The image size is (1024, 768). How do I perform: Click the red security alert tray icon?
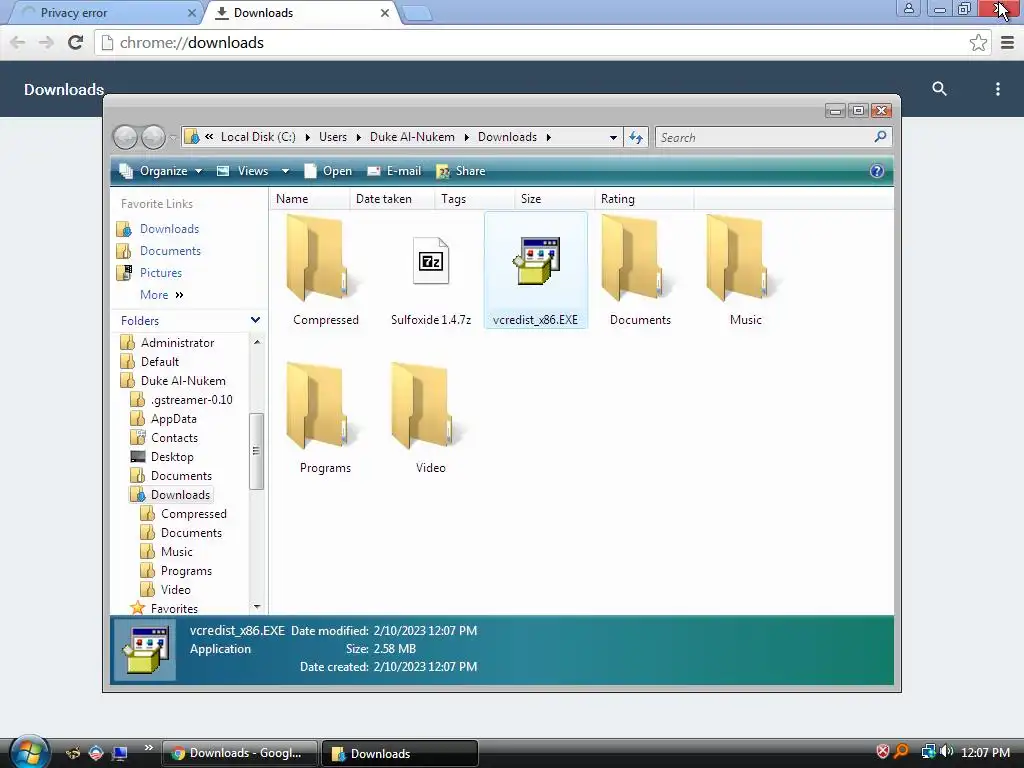pyautogui.click(x=883, y=752)
